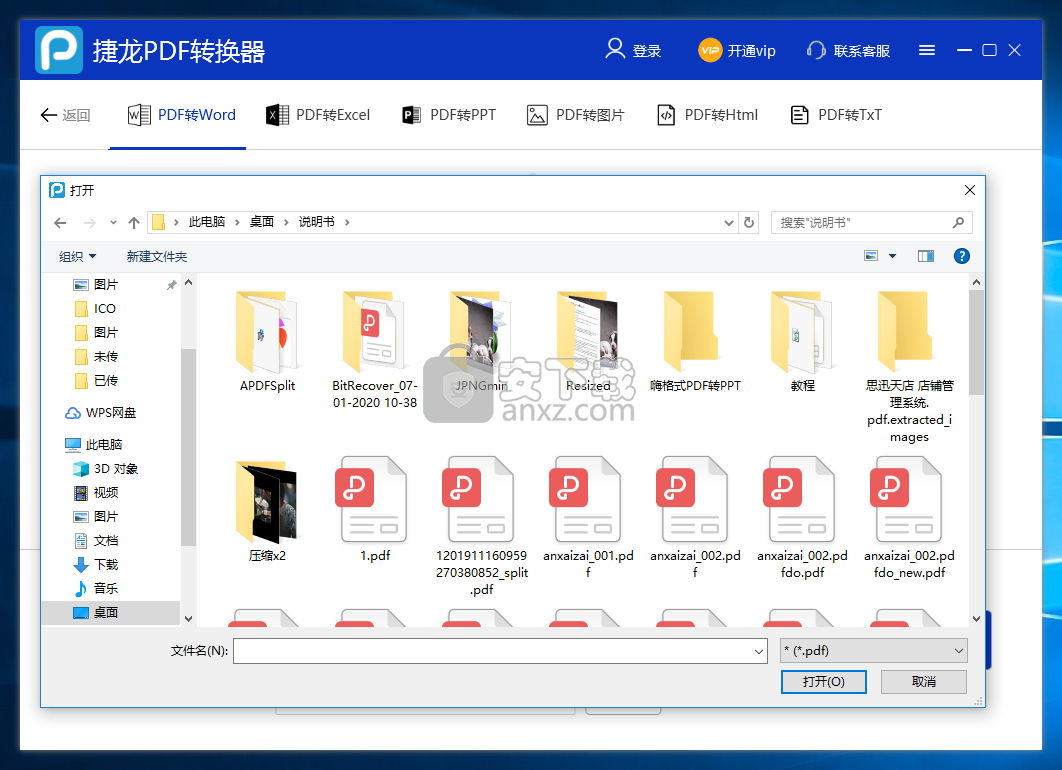The width and height of the screenshot is (1062, 770).
Task: Open the hamburger menu in title bar
Action: pos(927,50)
